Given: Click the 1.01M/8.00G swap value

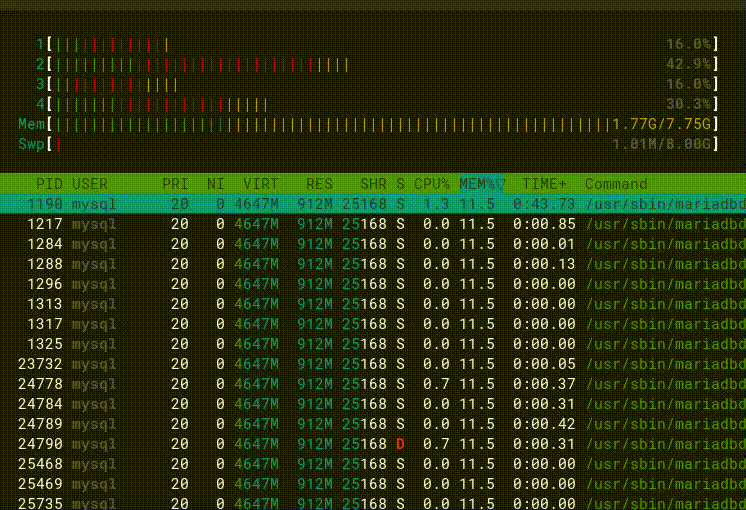Looking at the screenshot, I should click(x=661, y=144).
